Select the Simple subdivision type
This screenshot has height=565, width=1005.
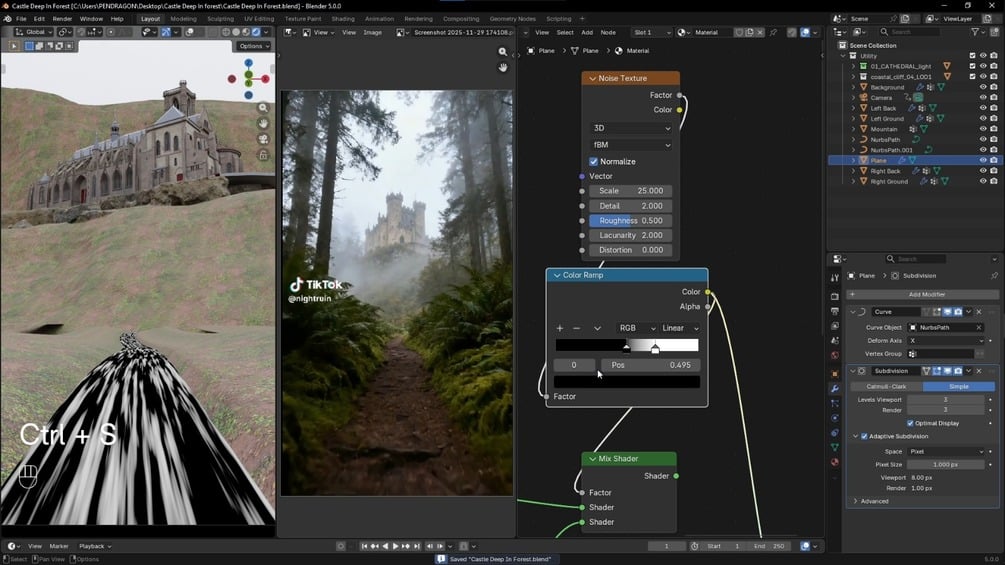click(x=959, y=386)
